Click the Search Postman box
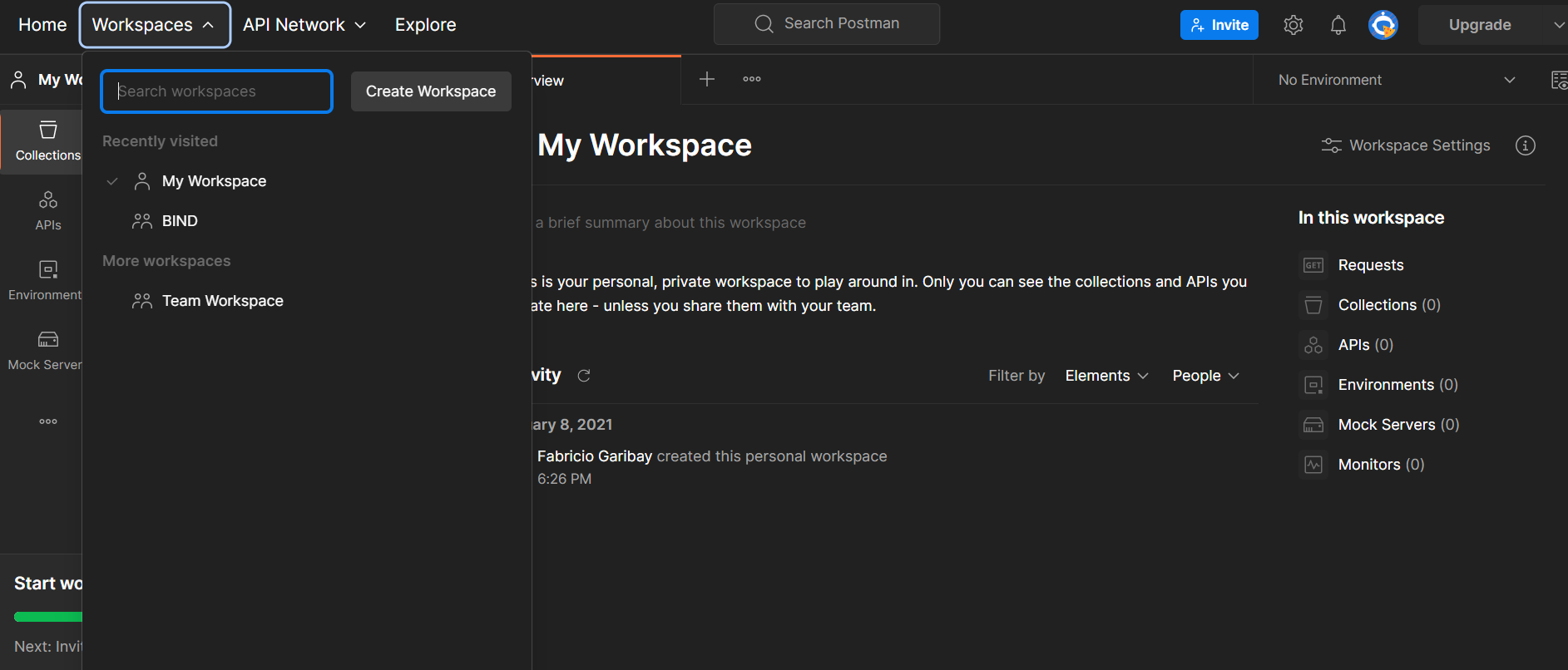The height and width of the screenshot is (670, 1568). [x=827, y=24]
